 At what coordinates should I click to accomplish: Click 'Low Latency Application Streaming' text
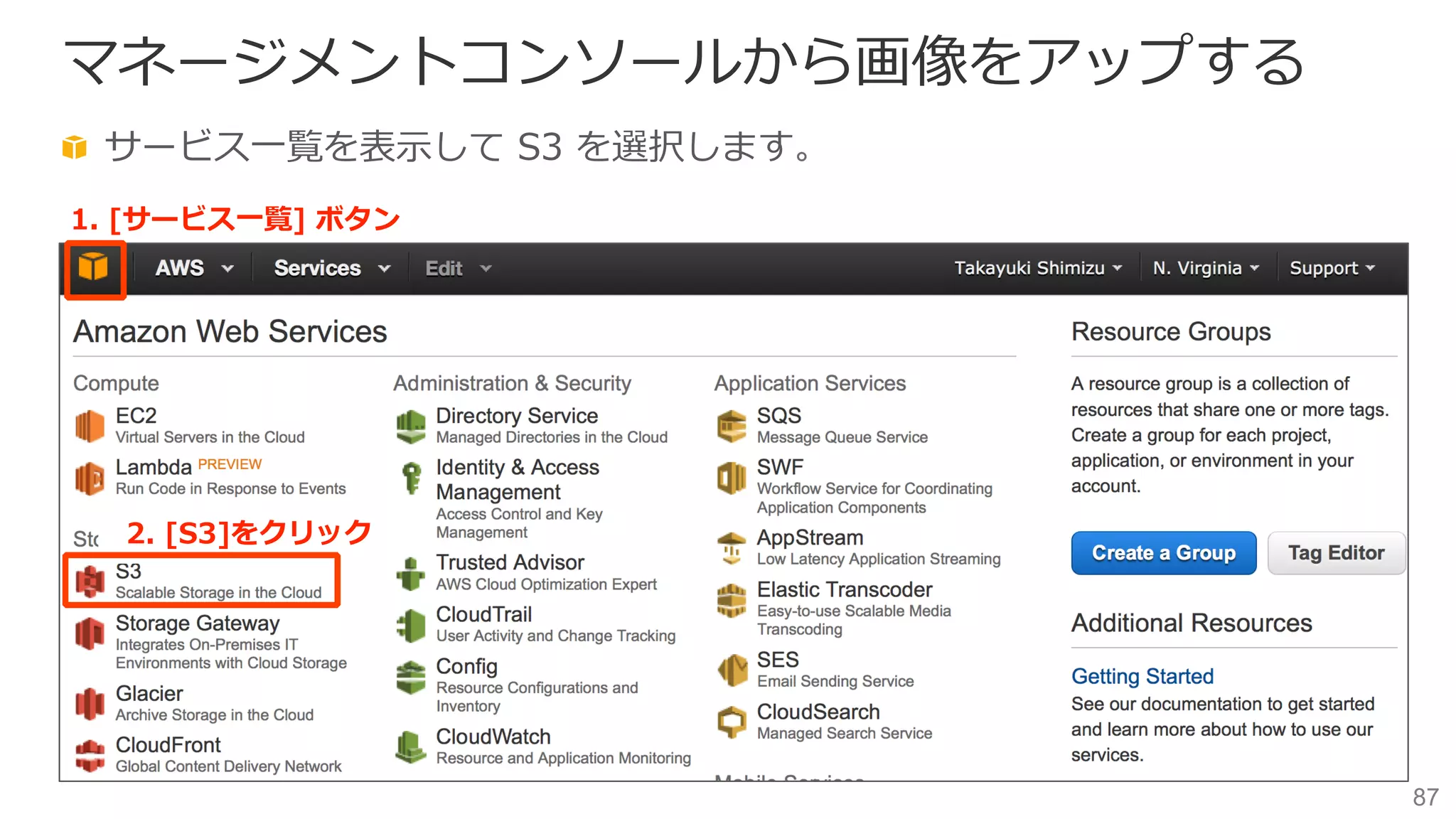coord(879,559)
